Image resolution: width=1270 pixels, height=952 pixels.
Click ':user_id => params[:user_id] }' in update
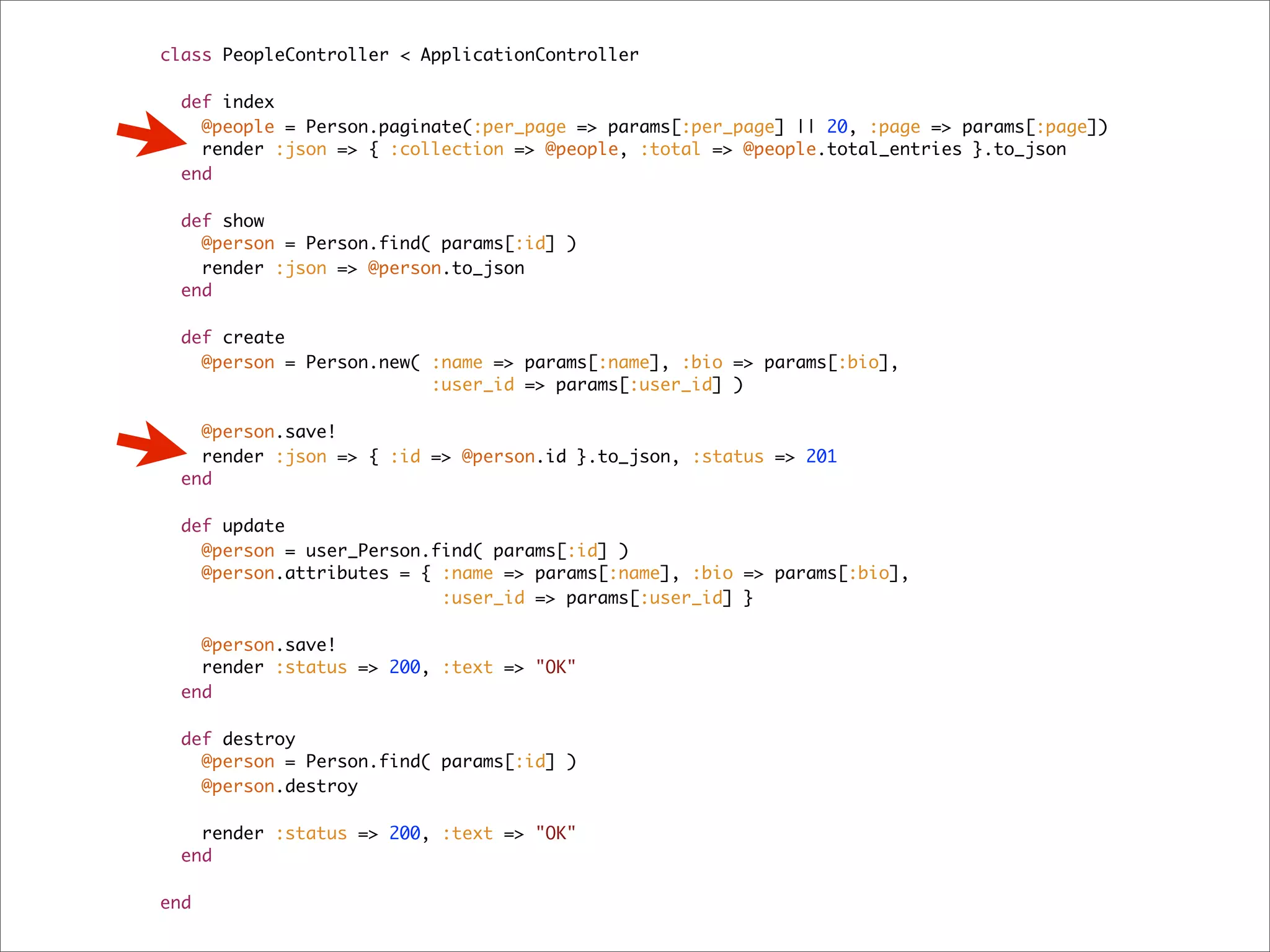598,598
